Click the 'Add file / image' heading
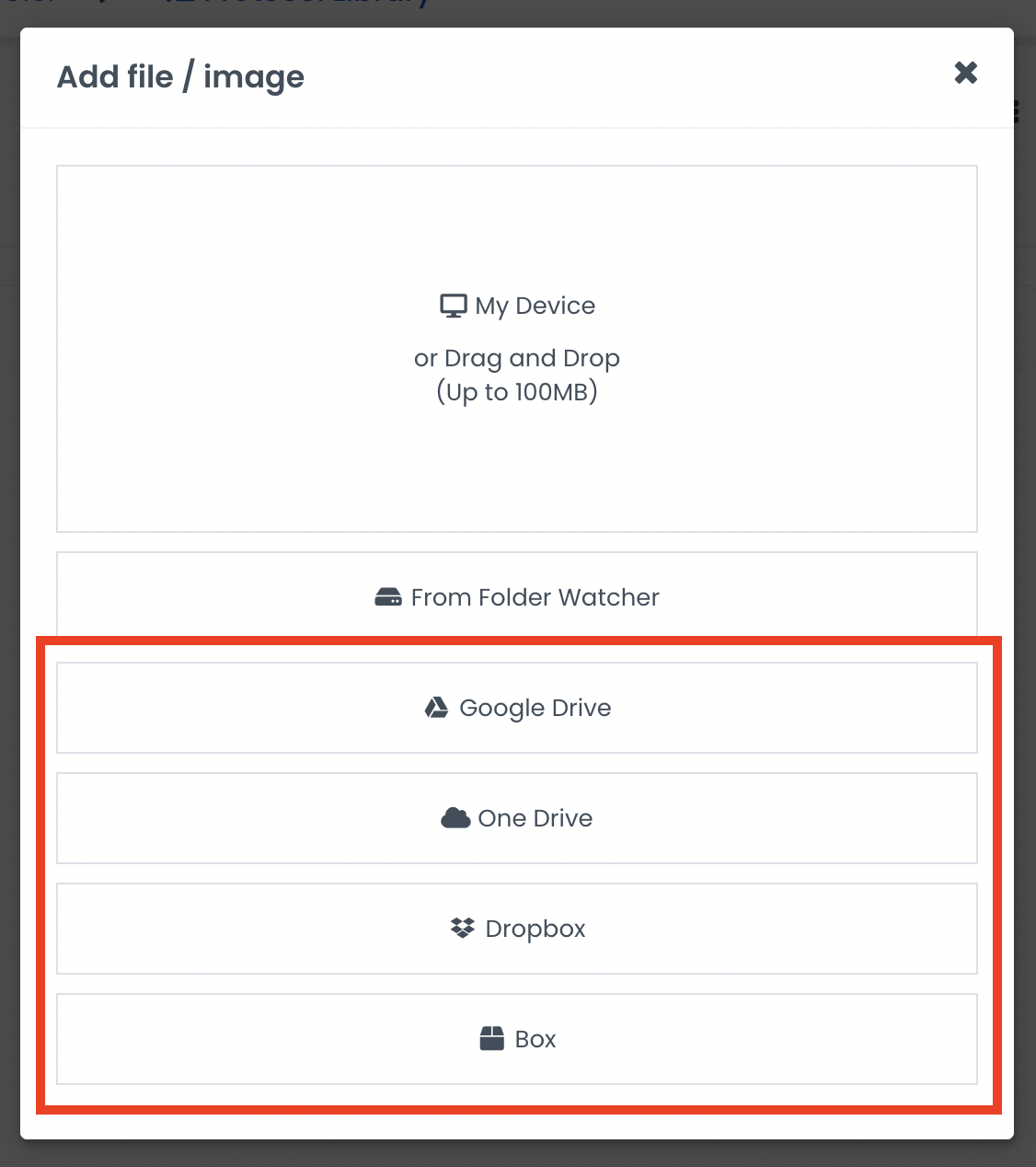This screenshot has width=1036, height=1167. pos(181,77)
